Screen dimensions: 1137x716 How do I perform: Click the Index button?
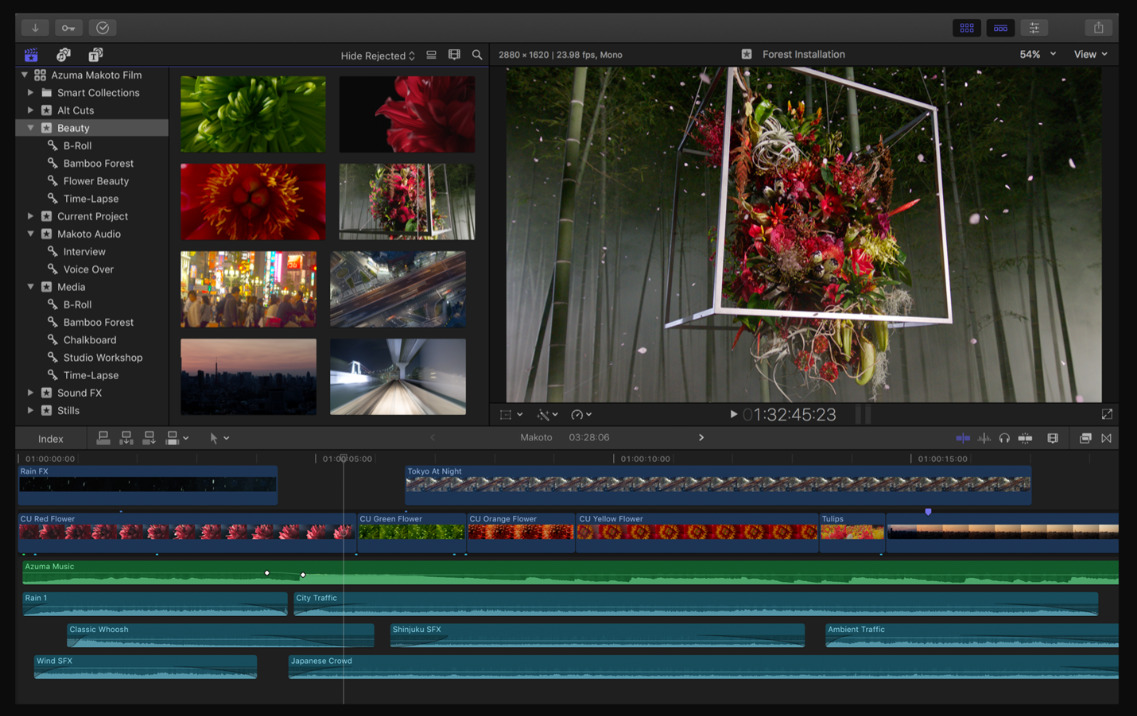pyautogui.click(x=51, y=439)
